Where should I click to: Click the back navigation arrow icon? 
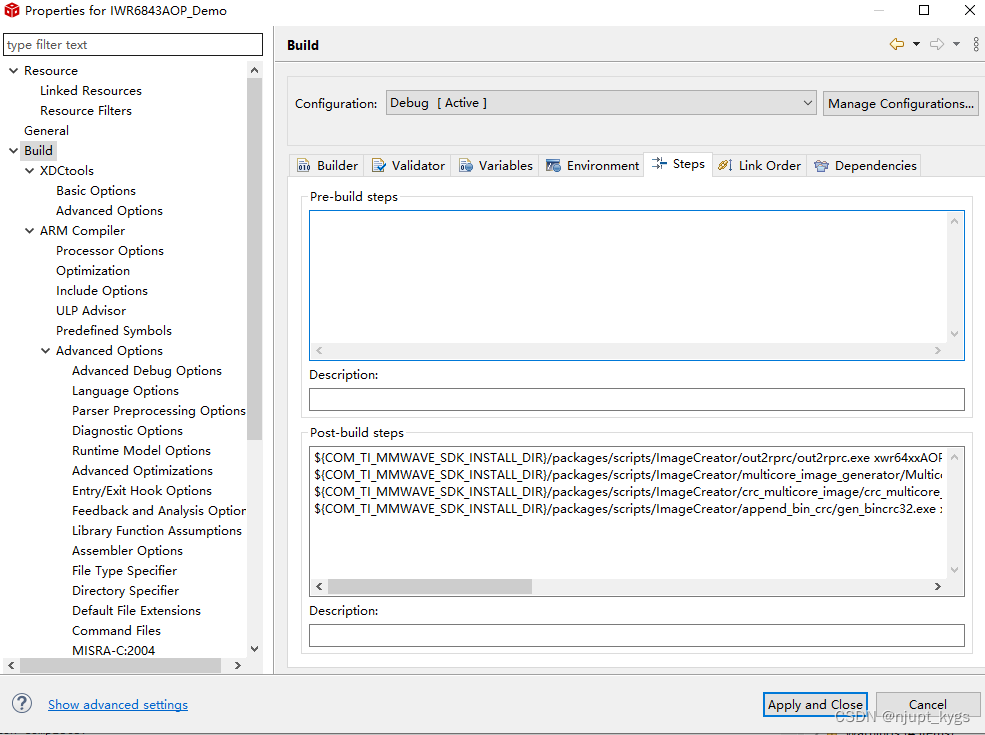[x=896, y=44]
